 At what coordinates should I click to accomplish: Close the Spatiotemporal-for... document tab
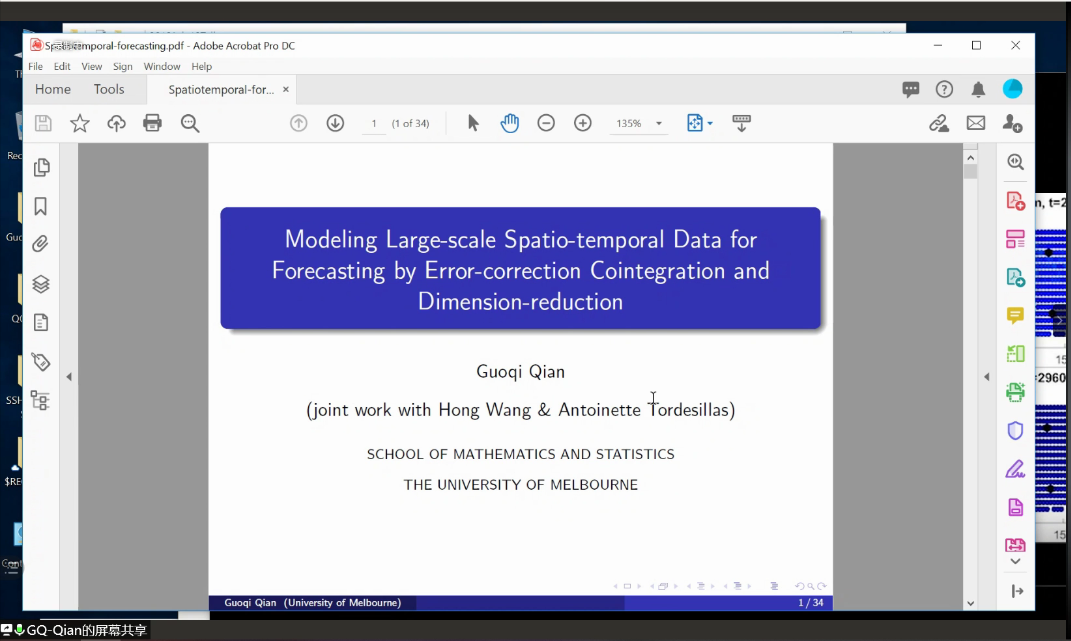285,89
